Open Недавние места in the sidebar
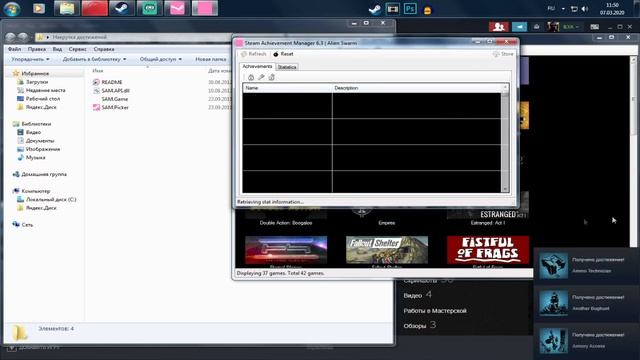The width and height of the screenshot is (640, 360). [41, 90]
